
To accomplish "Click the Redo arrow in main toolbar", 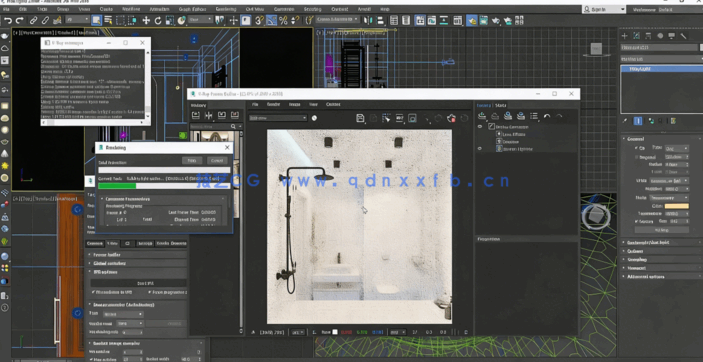I will point(20,20).
